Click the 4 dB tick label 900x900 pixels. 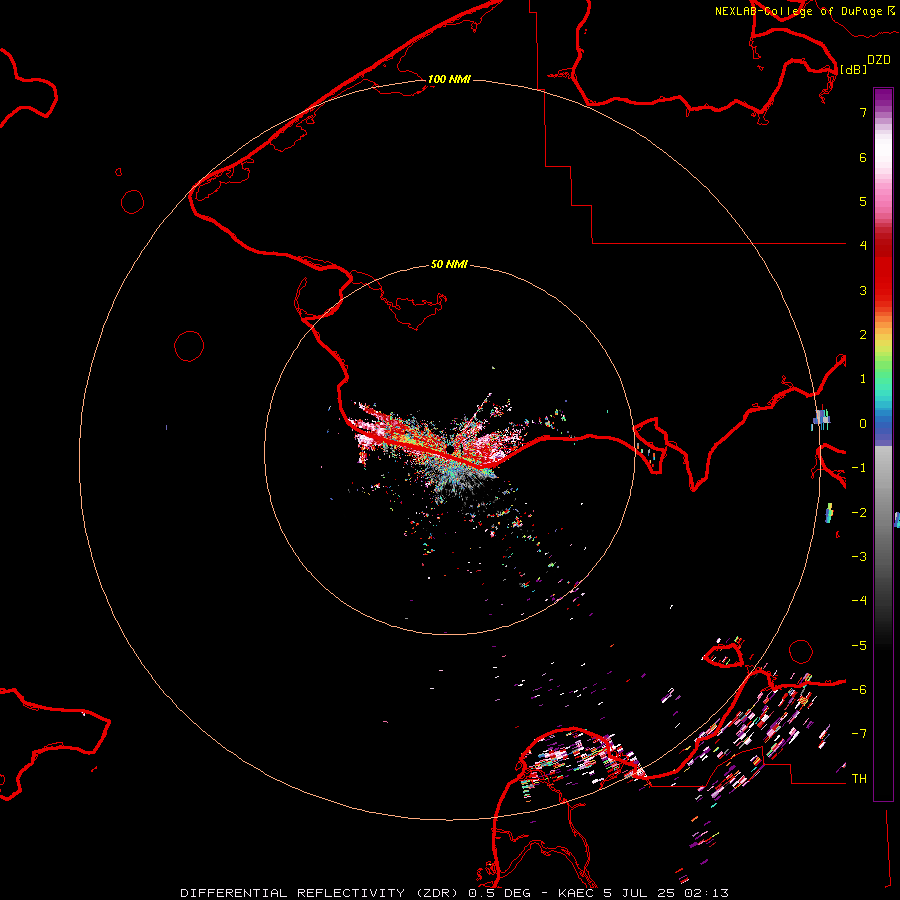pyautogui.click(x=863, y=246)
